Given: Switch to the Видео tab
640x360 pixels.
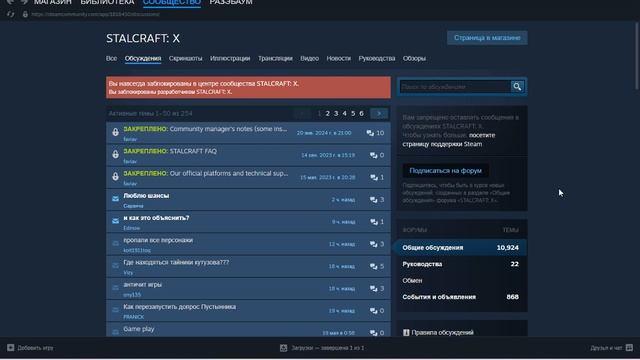Looking at the screenshot, I should [x=309, y=58].
